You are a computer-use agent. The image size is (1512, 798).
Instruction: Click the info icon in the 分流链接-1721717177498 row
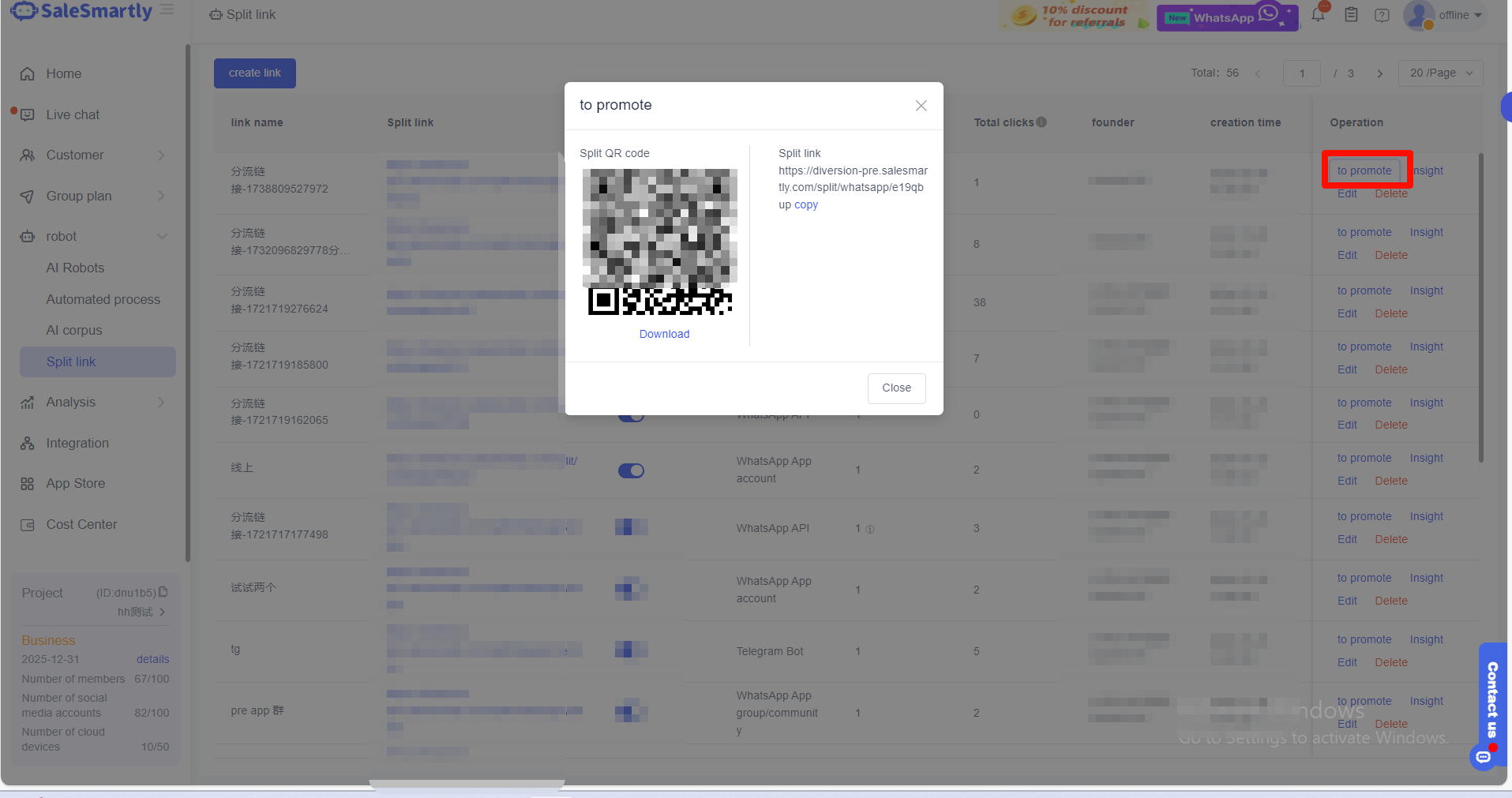(870, 529)
